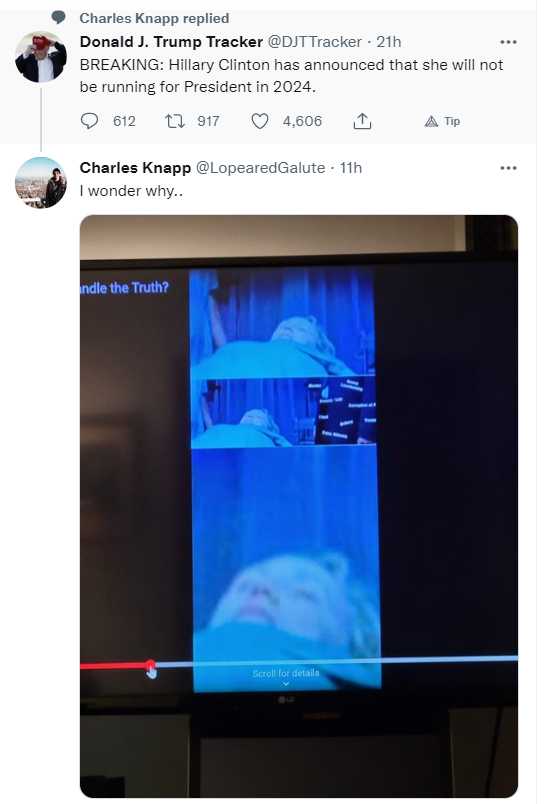Open the 21h timestamp link

click(389, 42)
